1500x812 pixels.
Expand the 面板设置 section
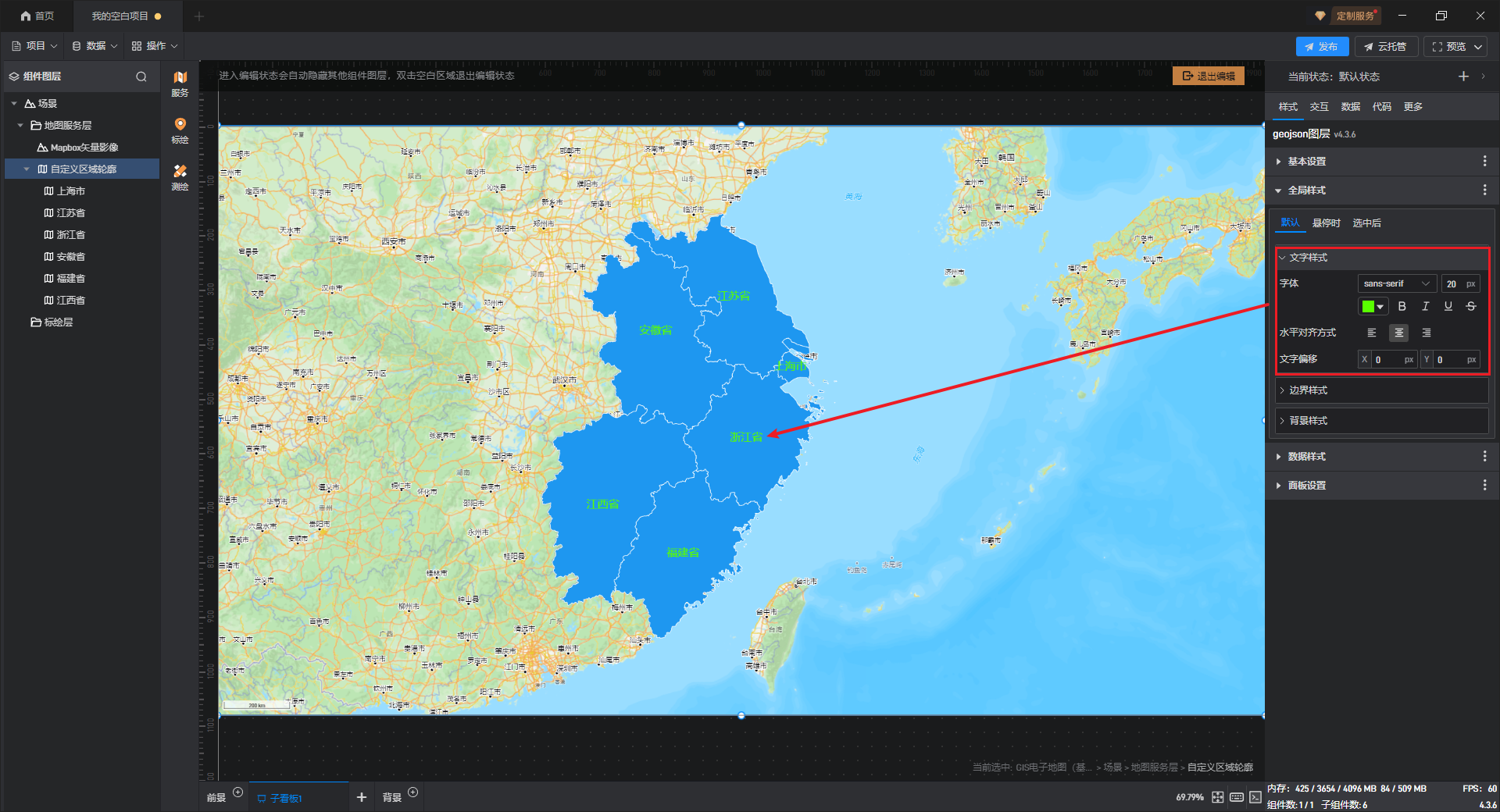(1278, 486)
